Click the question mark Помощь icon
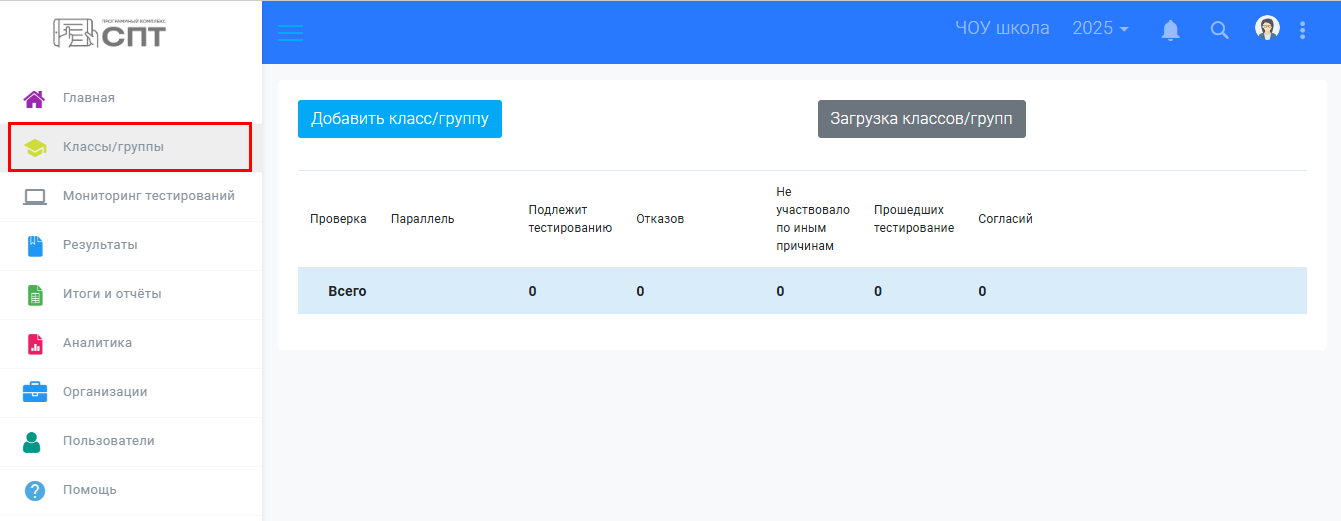The width and height of the screenshot is (1341, 521). tap(35, 491)
